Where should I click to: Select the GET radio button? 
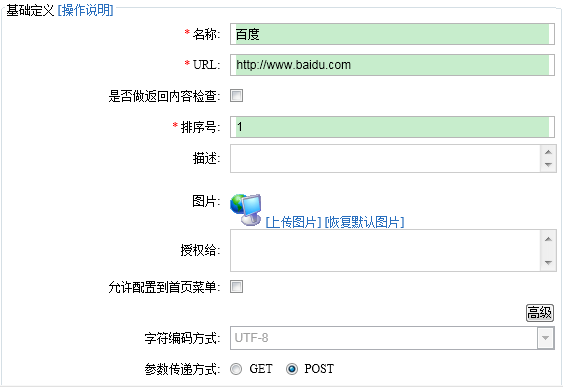pos(236,369)
